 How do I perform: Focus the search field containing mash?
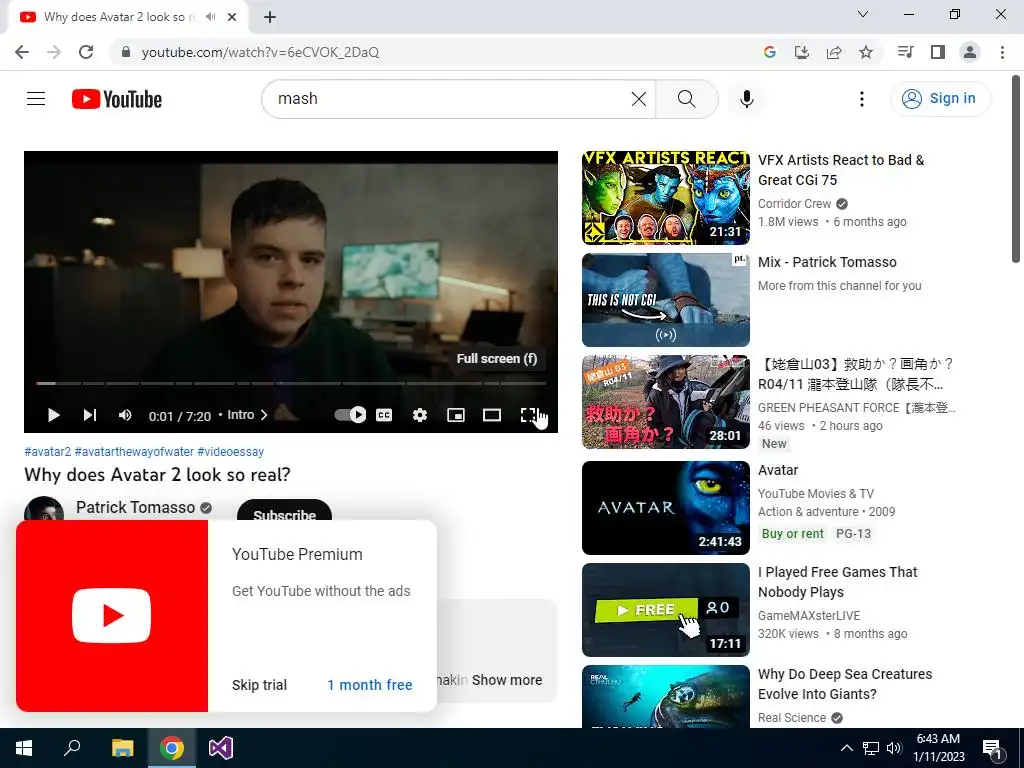(x=451, y=99)
